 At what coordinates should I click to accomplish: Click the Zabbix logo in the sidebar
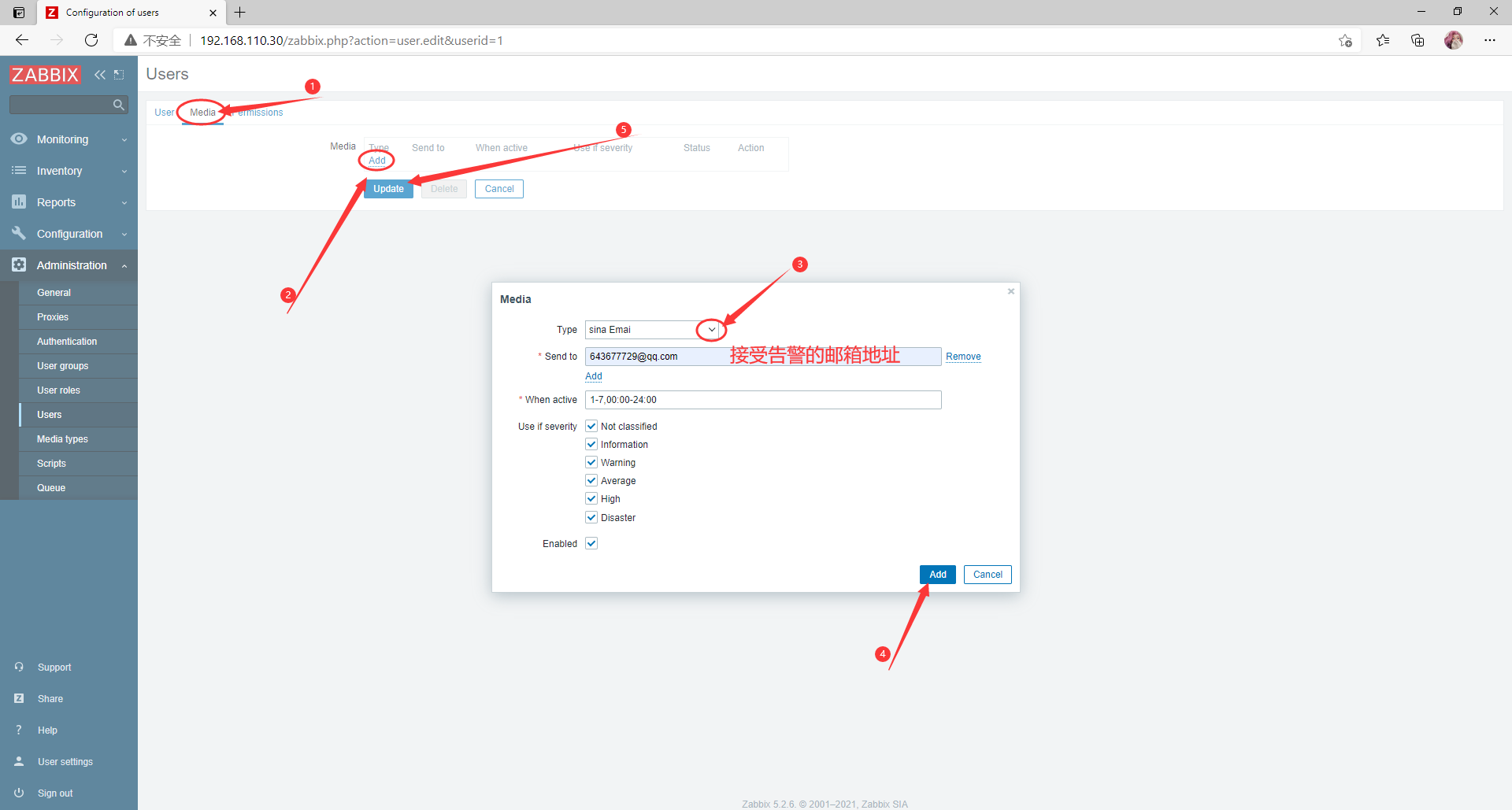coord(45,75)
